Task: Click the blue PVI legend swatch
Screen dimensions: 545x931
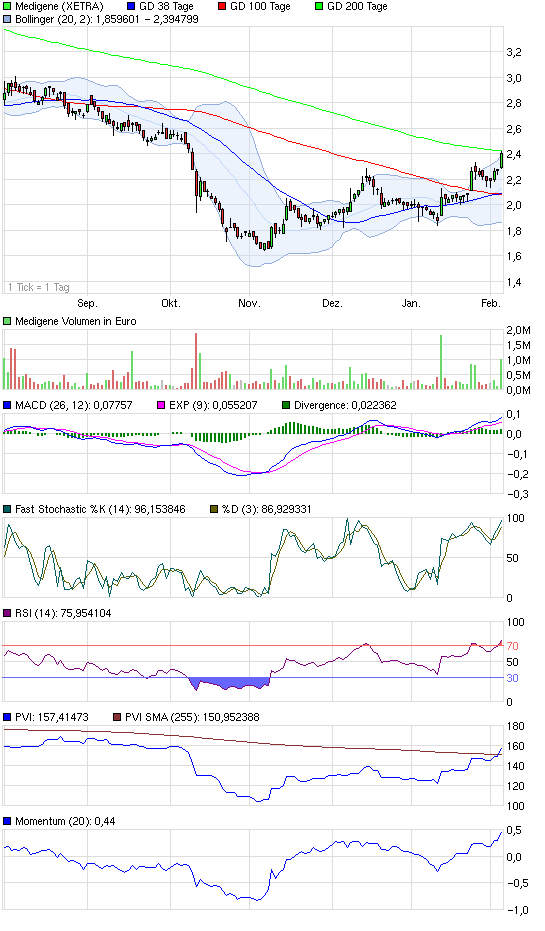Action: [x=7, y=717]
